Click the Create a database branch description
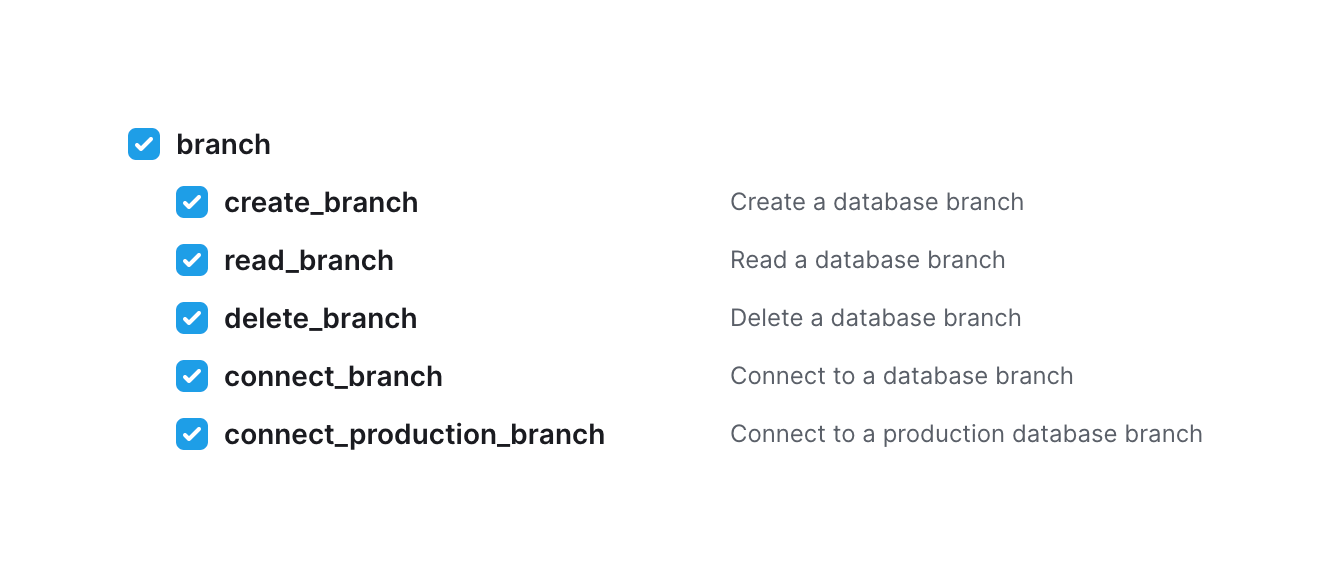 pyautogui.click(x=877, y=202)
